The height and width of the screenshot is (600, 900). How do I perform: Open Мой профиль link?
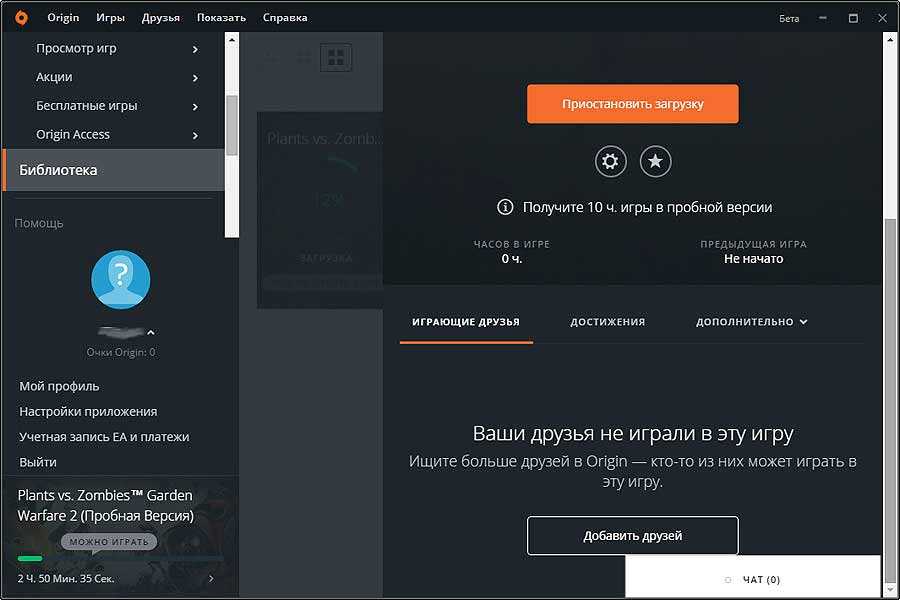pos(59,386)
